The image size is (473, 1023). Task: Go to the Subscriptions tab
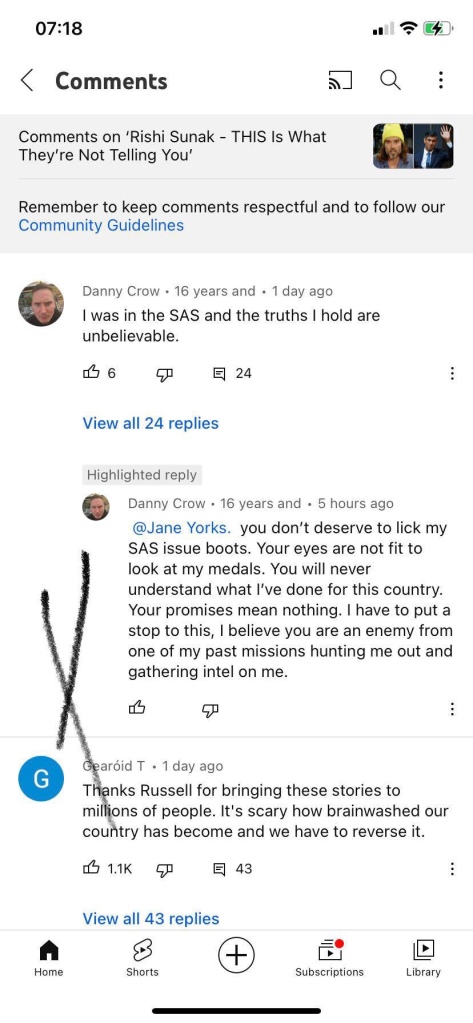click(x=329, y=958)
